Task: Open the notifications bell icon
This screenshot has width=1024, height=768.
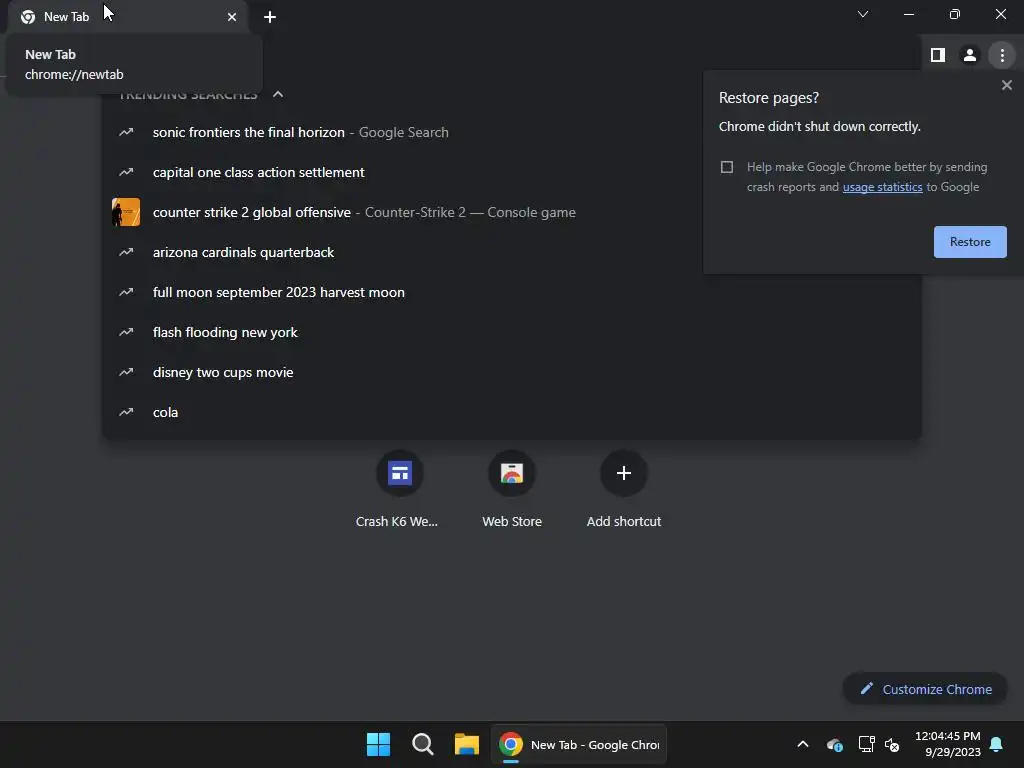Action: click(996, 744)
